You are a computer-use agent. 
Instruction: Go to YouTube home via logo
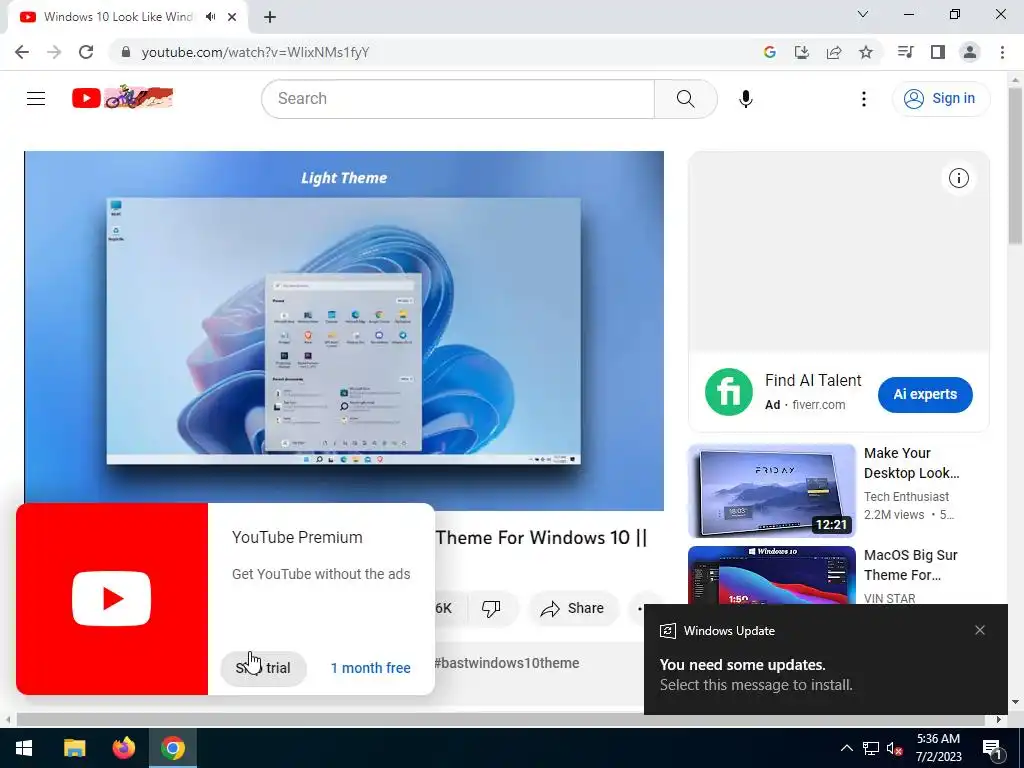click(122, 98)
